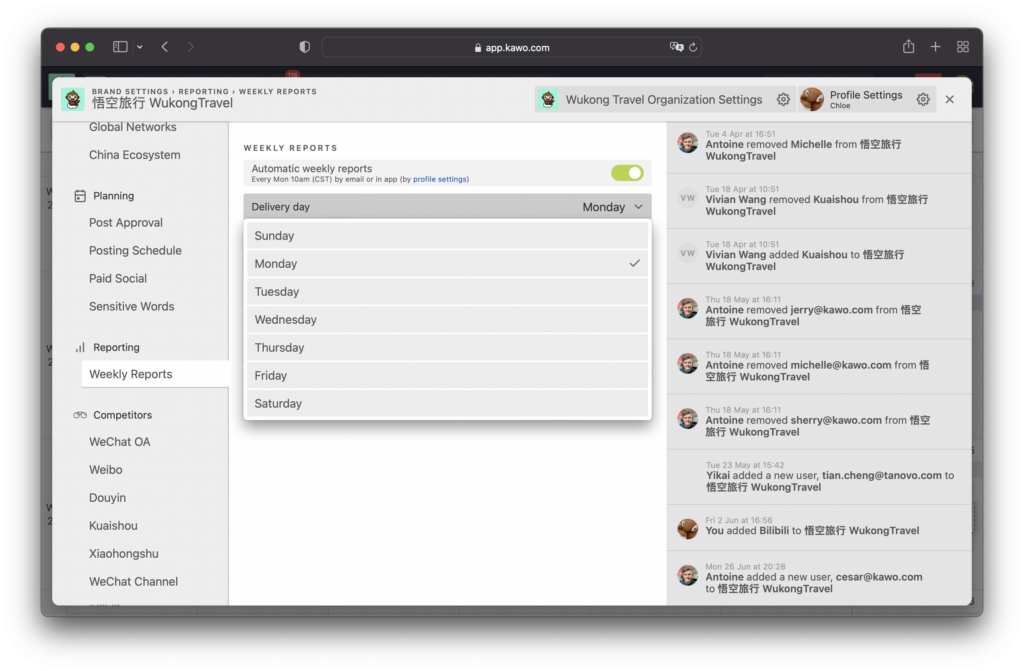Click the Chloe profile avatar
The image size is (1024, 671).
(x=812, y=99)
